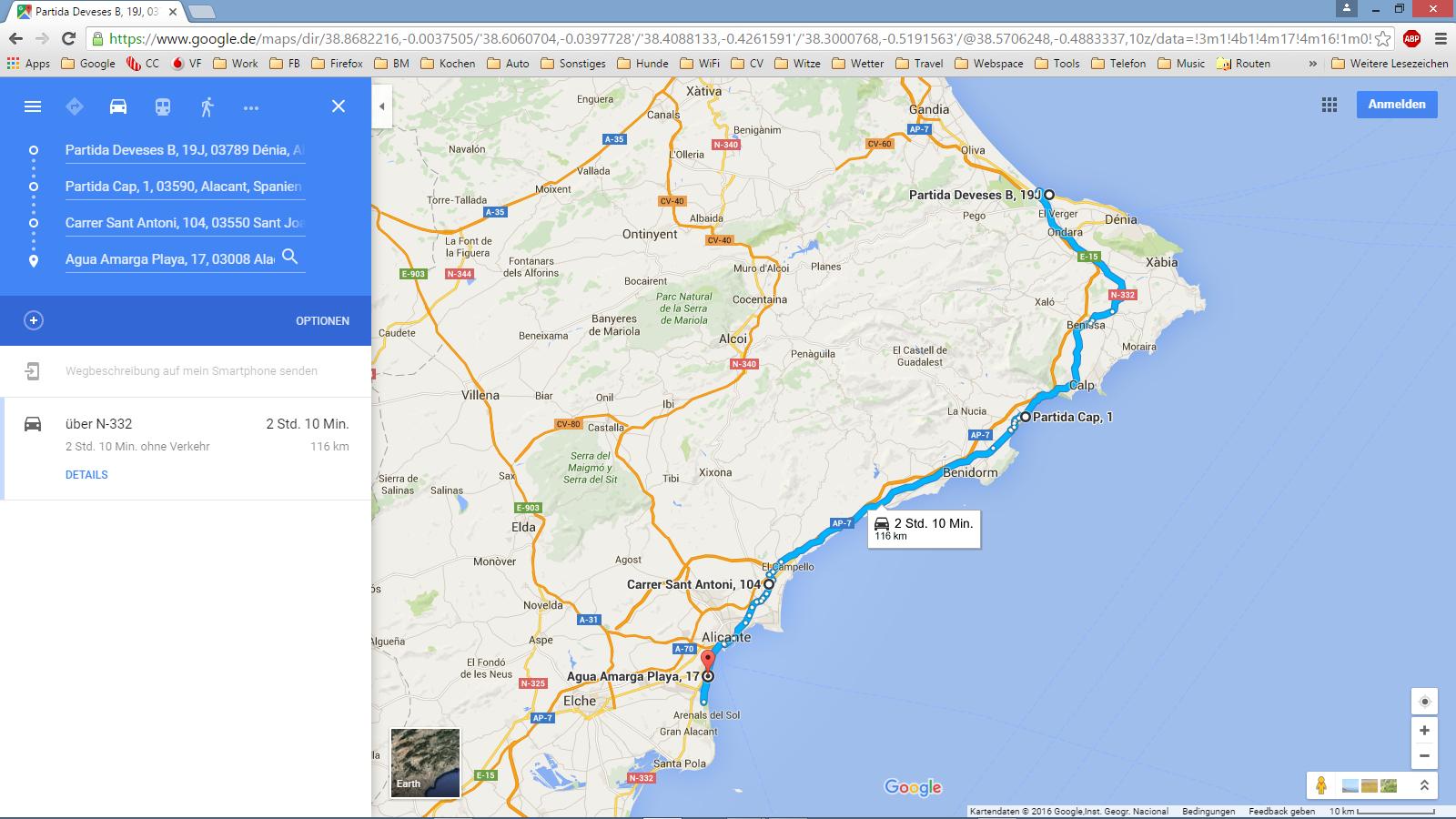Image resolution: width=1456 pixels, height=819 pixels.
Task: Open Weitere Lesezeichen folder
Action: tap(1390, 64)
